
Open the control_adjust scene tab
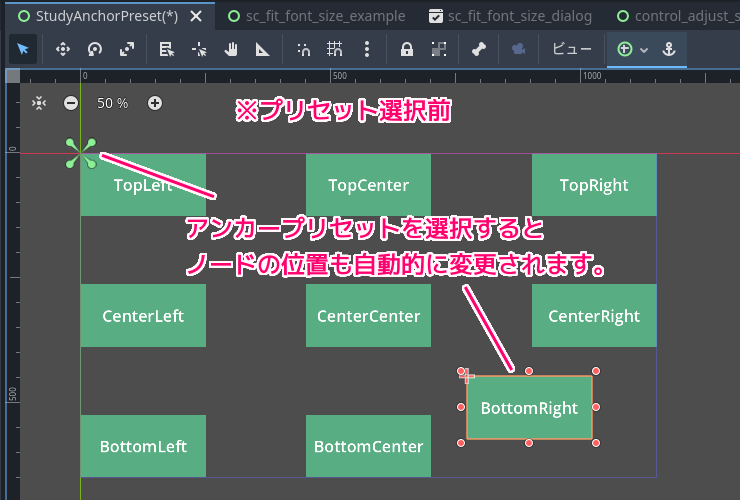678,17
